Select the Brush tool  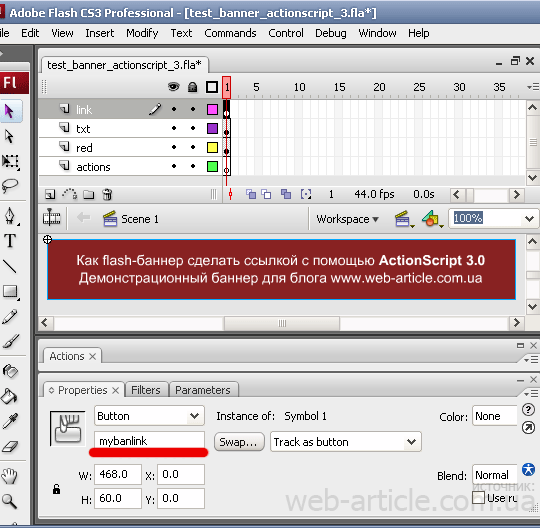(10, 341)
